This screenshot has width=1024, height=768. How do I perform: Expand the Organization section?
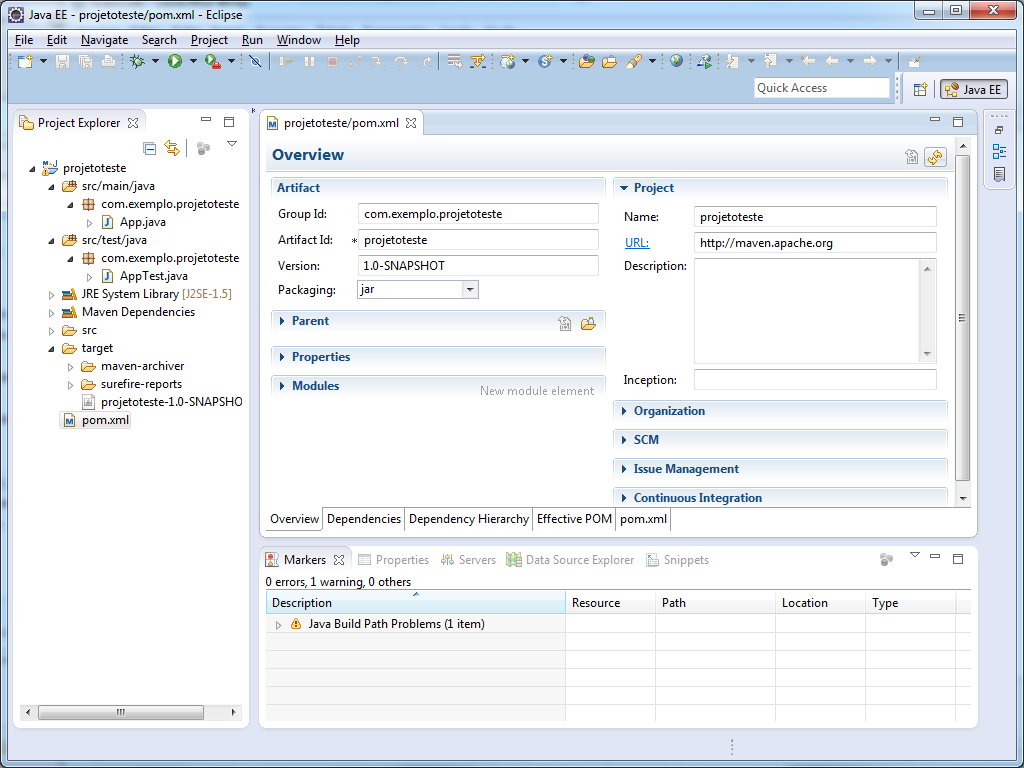tap(624, 411)
